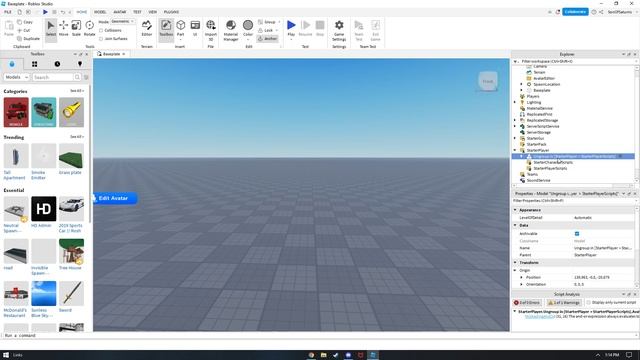Click the Windows Start button

[x=6, y=355]
